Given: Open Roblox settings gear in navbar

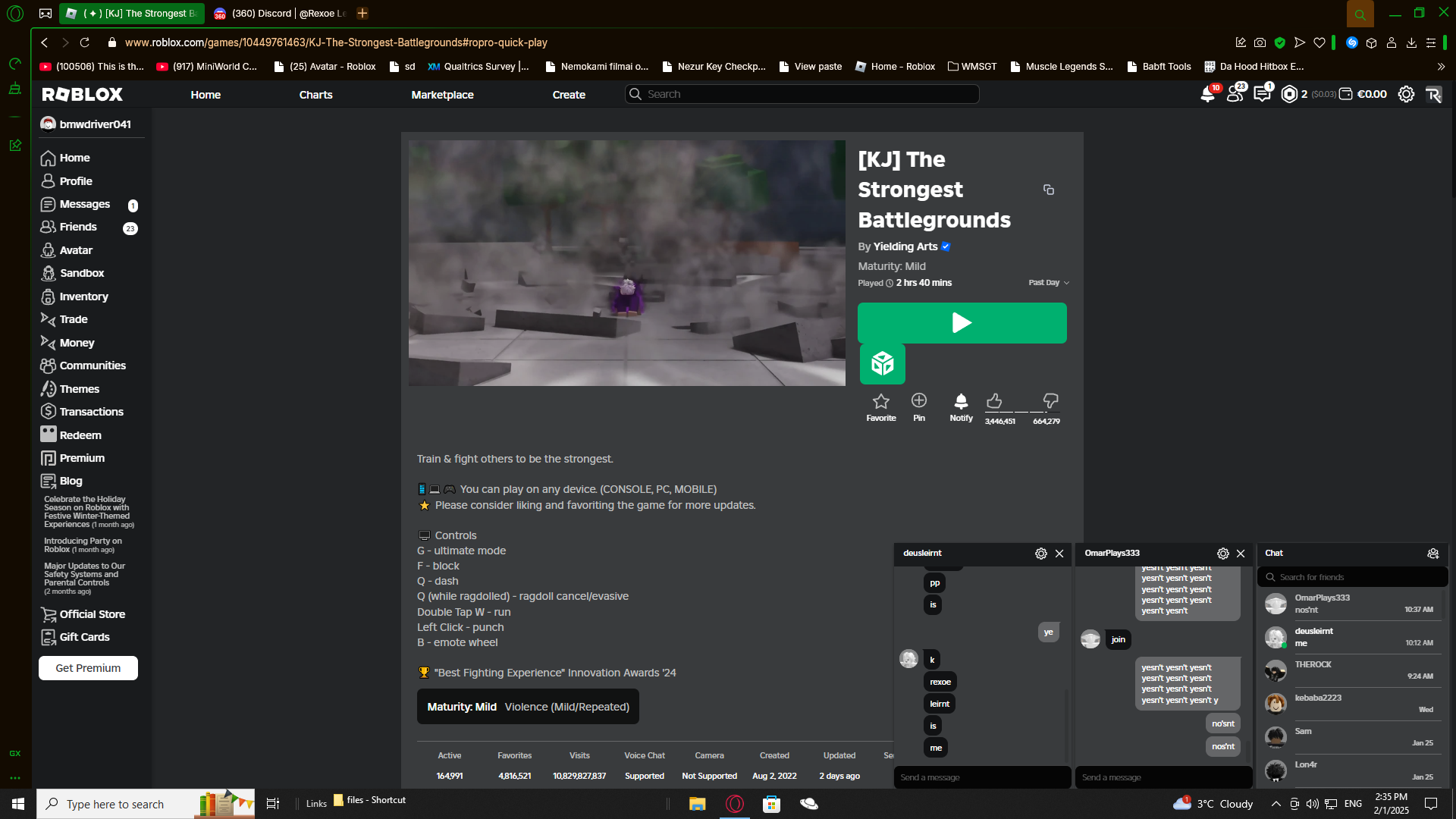Looking at the screenshot, I should (x=1406, y=94).
